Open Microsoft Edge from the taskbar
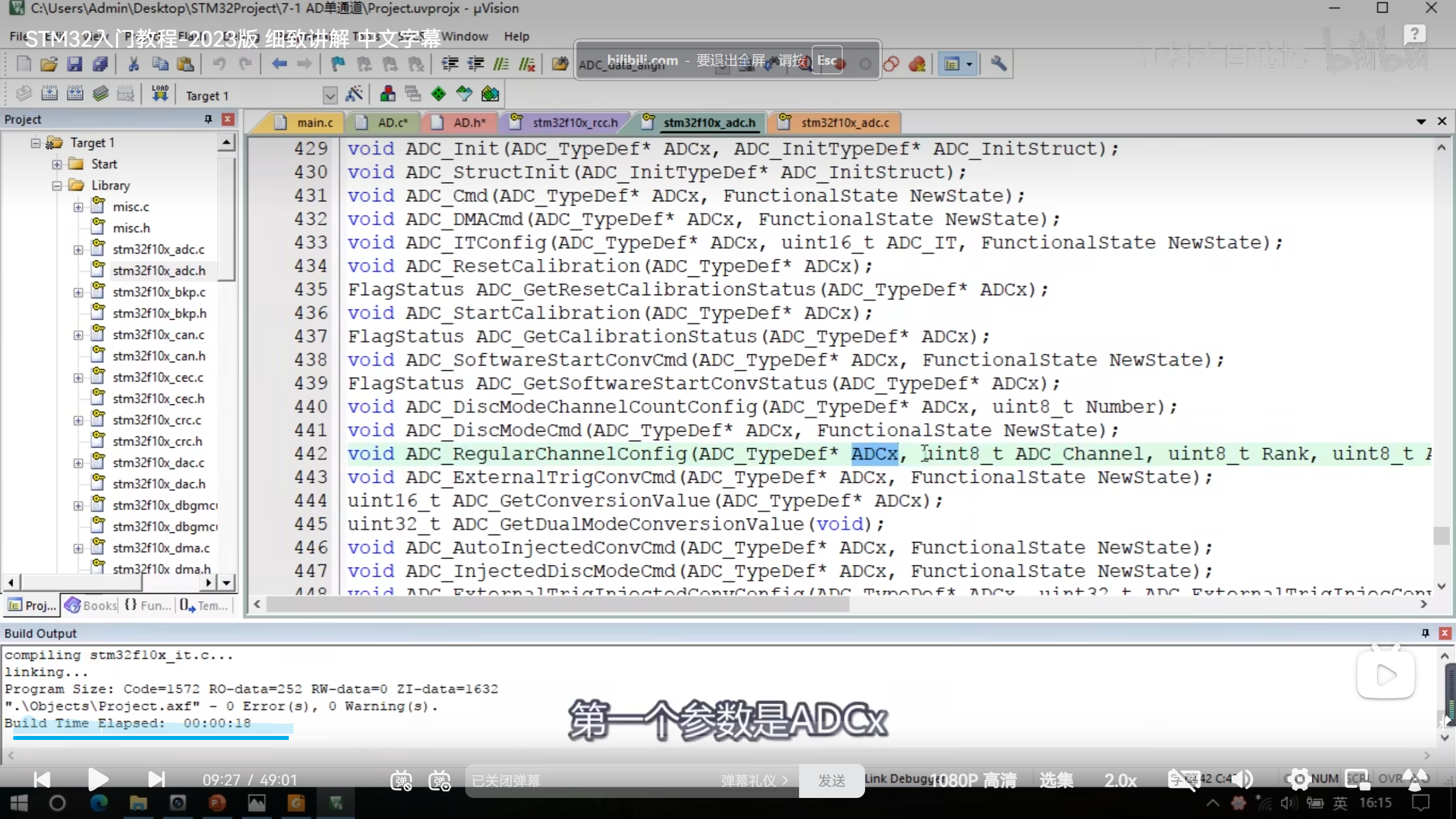 point(99,803)
